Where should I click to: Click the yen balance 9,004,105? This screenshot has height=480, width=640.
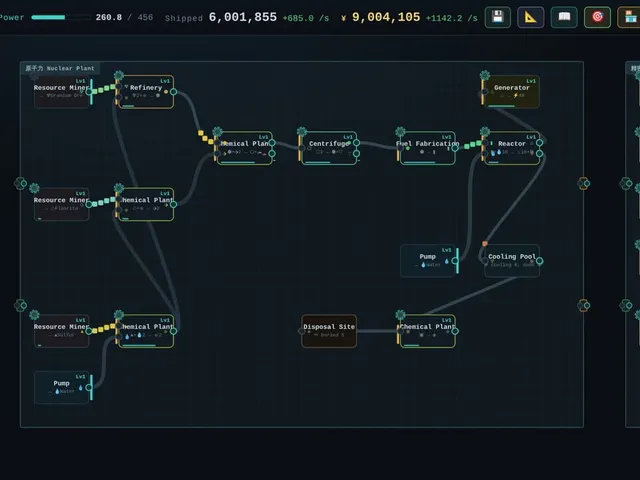[x=386, y=17]
